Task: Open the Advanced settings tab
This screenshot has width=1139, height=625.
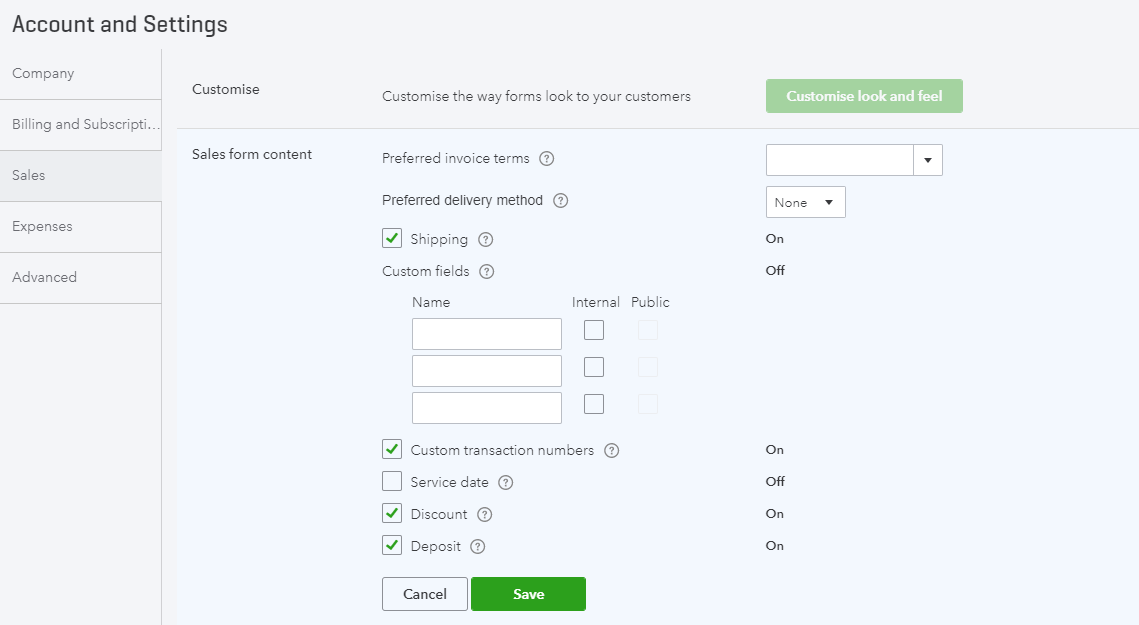Action: tap(81, 278)
